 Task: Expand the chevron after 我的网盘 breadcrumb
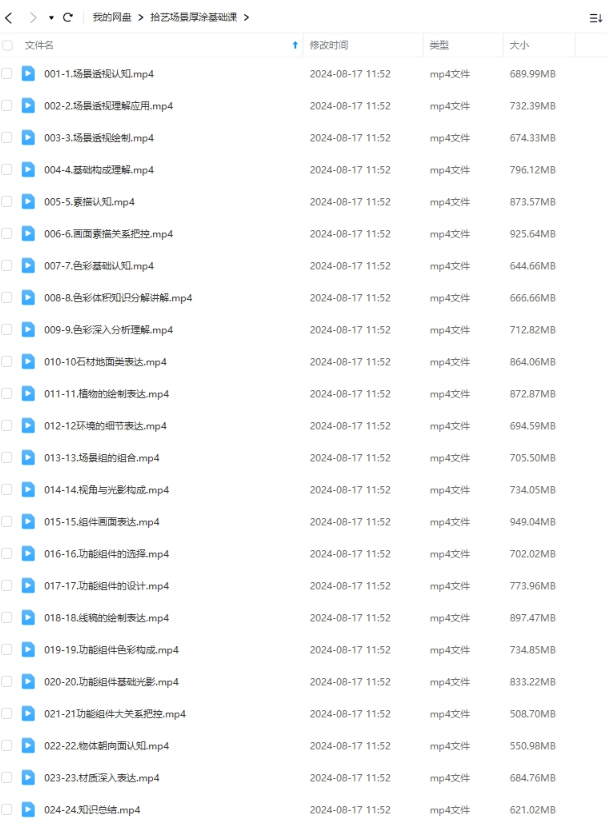pos(140,18)
